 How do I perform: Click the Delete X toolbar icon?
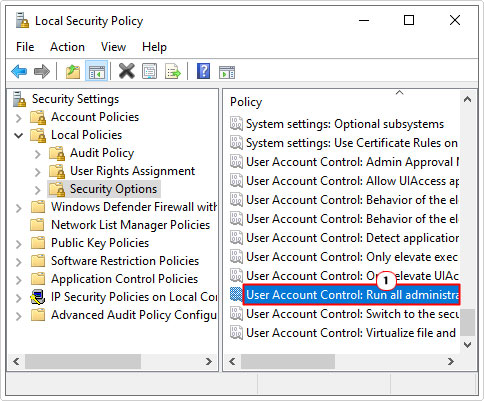pos(127,71)
